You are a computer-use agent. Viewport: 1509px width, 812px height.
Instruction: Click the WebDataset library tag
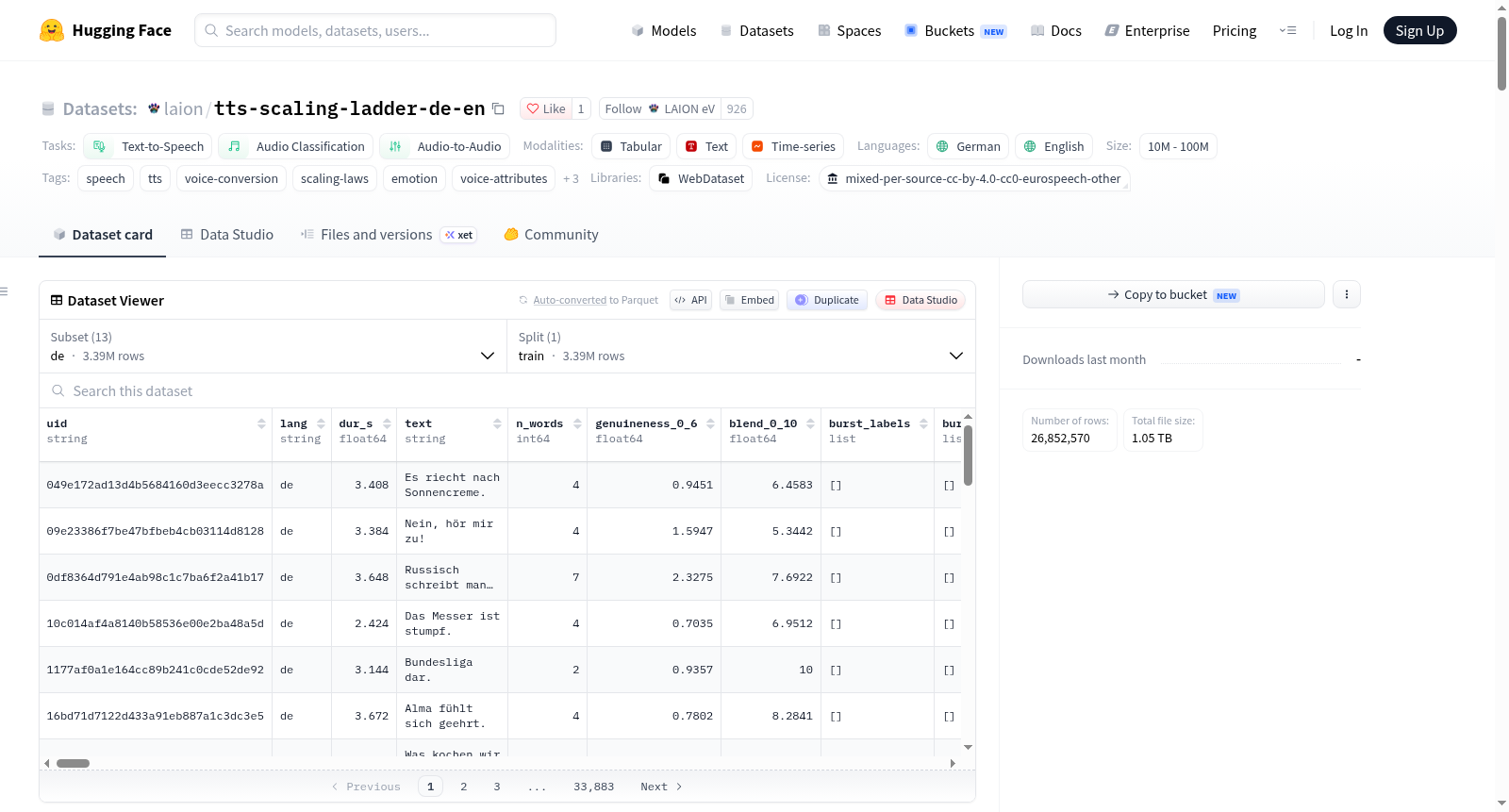701,178
